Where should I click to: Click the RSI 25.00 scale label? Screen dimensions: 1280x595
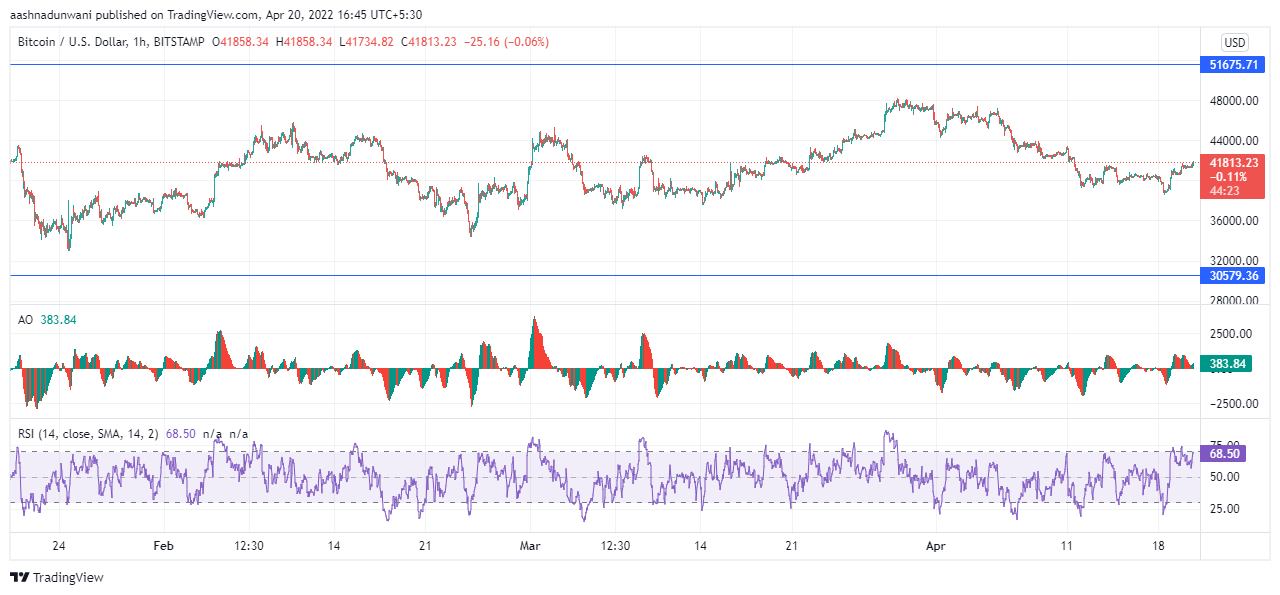(1225, 509)
